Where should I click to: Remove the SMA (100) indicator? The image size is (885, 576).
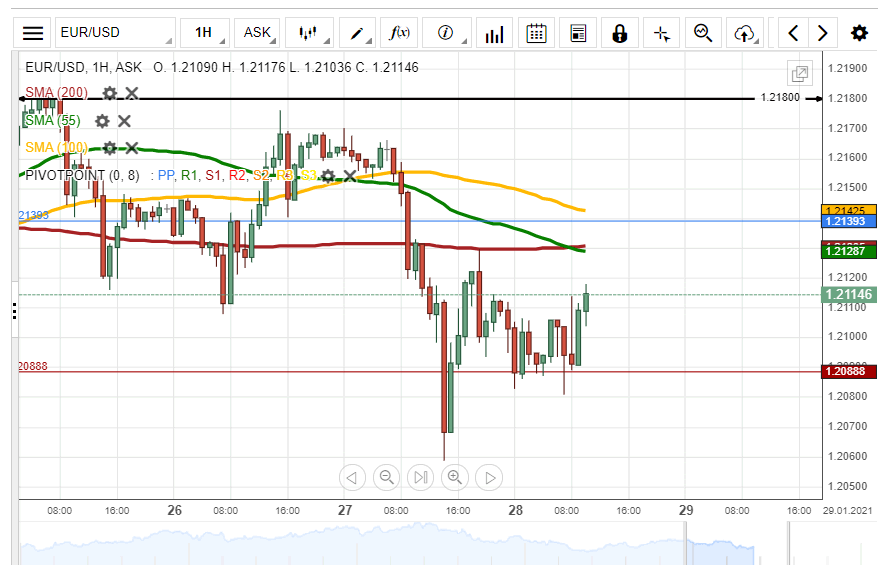(x=132, y=148)
